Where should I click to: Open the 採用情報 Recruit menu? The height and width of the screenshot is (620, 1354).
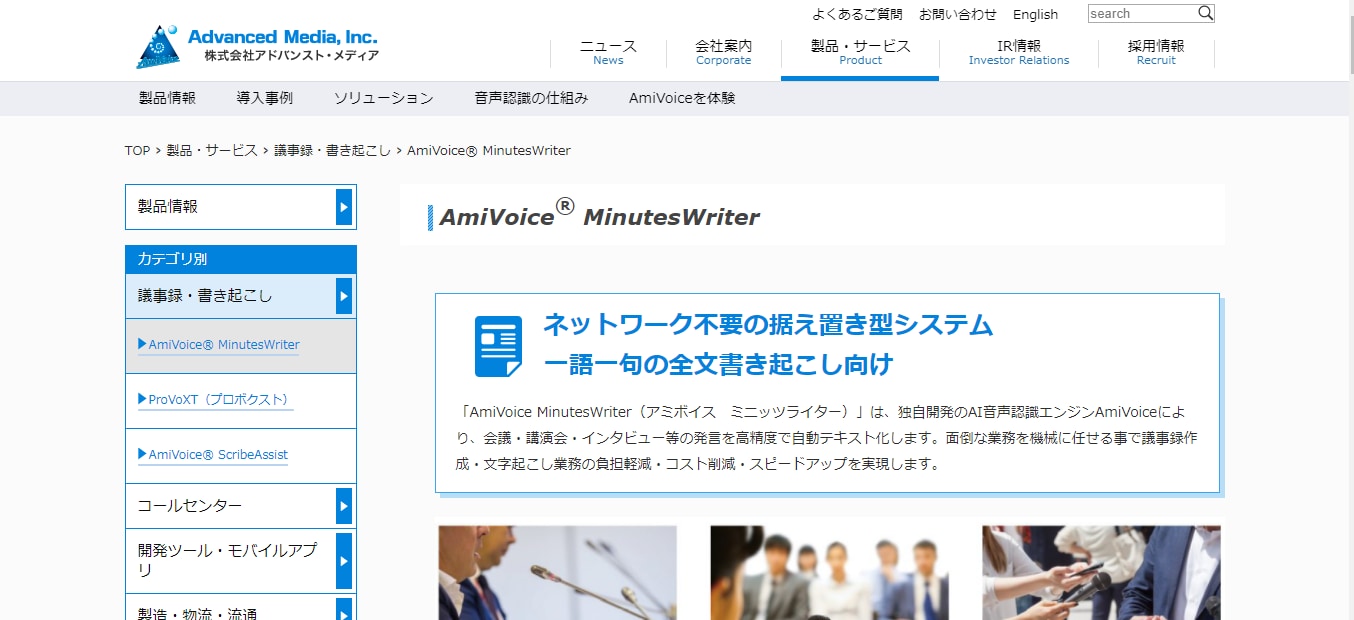1156,52
